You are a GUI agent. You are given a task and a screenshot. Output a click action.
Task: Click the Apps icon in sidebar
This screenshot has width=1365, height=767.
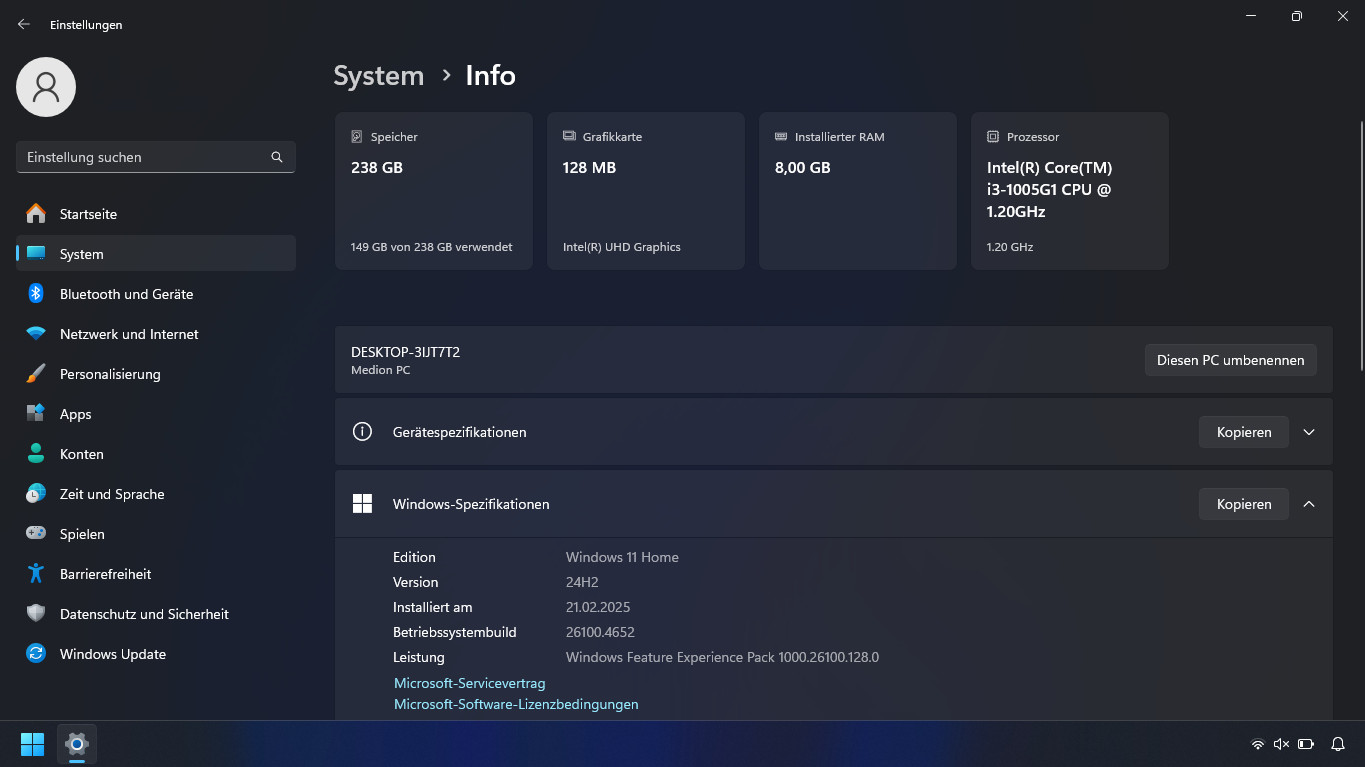pos(36,414)
